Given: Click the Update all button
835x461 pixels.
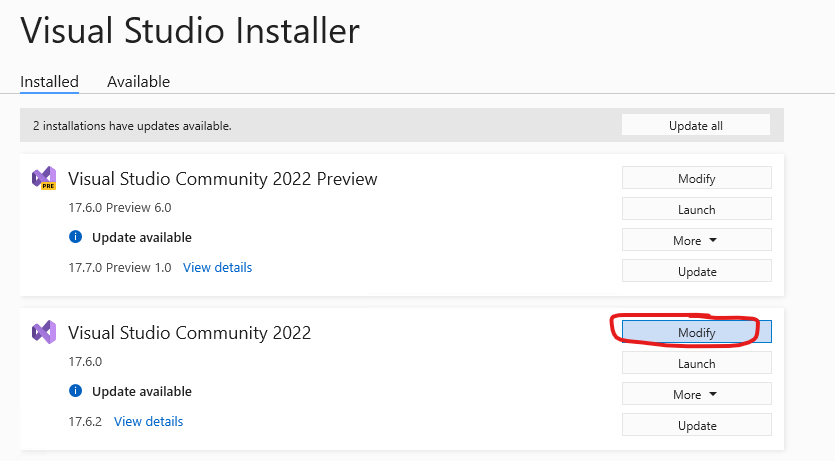Looking at the screenshot, I should 695,126.
